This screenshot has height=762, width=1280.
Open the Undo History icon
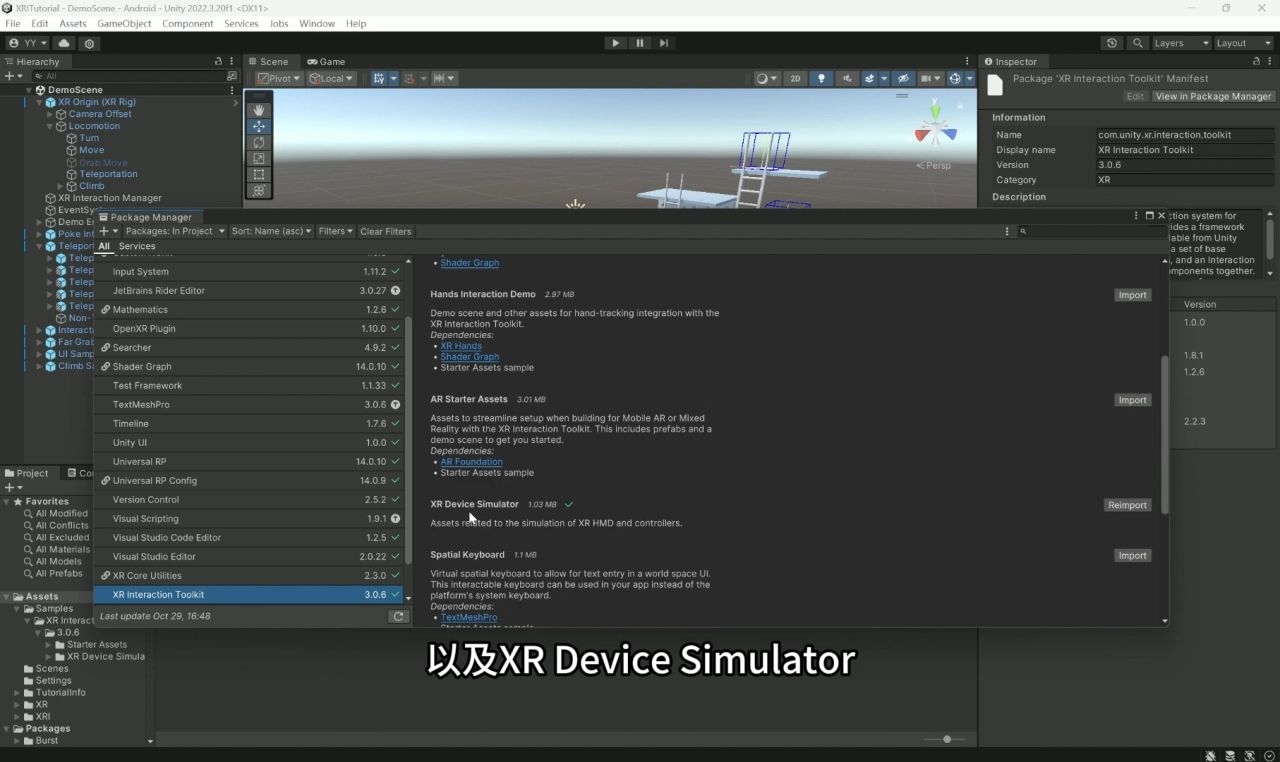point(1112,43)
